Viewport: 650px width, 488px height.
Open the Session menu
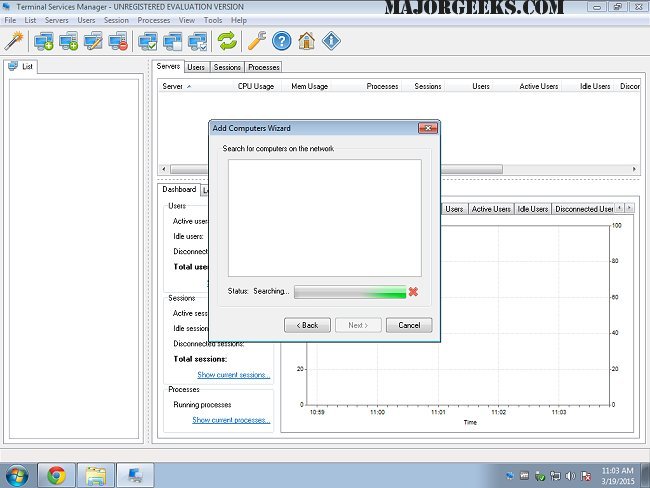click(116, 20)
